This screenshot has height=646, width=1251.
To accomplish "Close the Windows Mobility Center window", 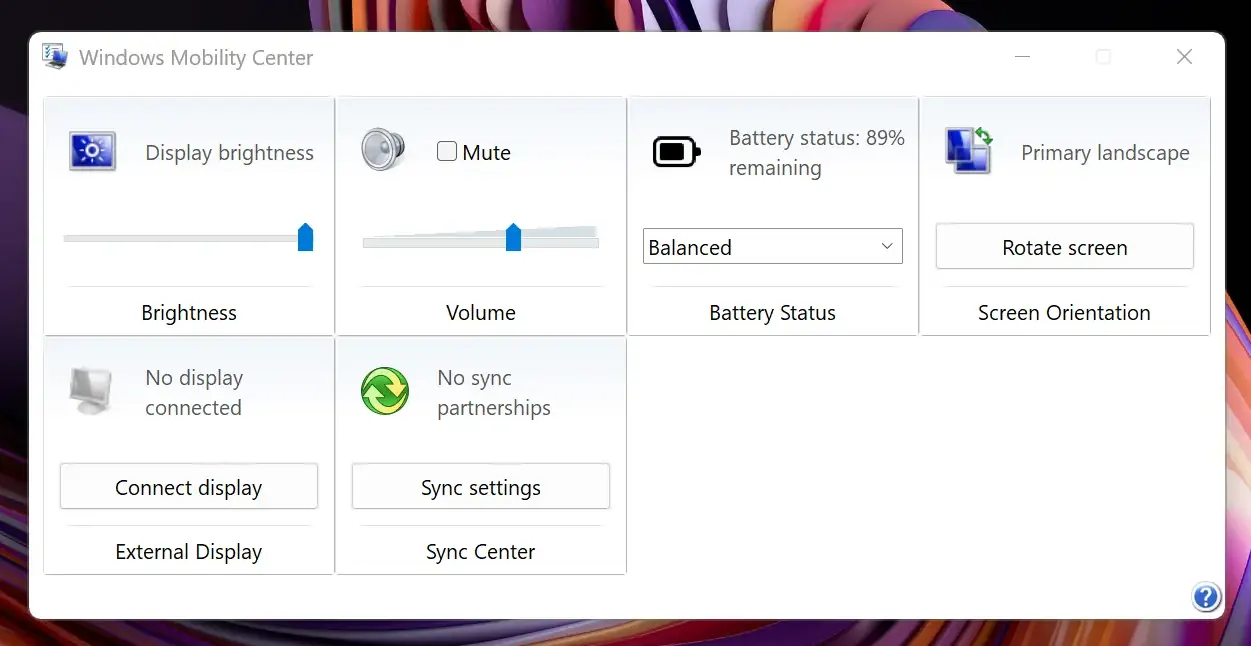I will coord(1184,57).
